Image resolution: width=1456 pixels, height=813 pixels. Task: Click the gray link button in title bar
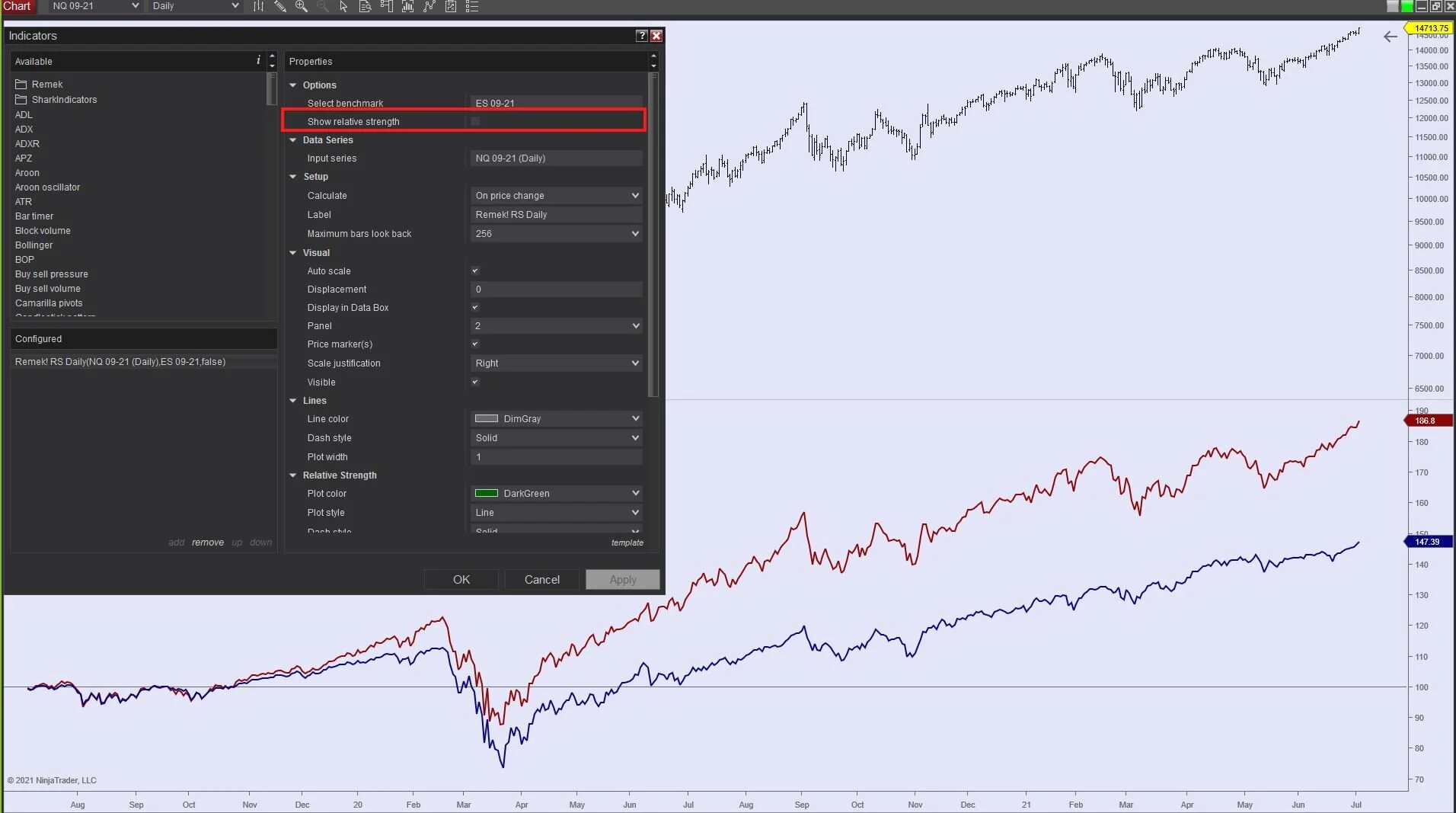point(1393,6)
